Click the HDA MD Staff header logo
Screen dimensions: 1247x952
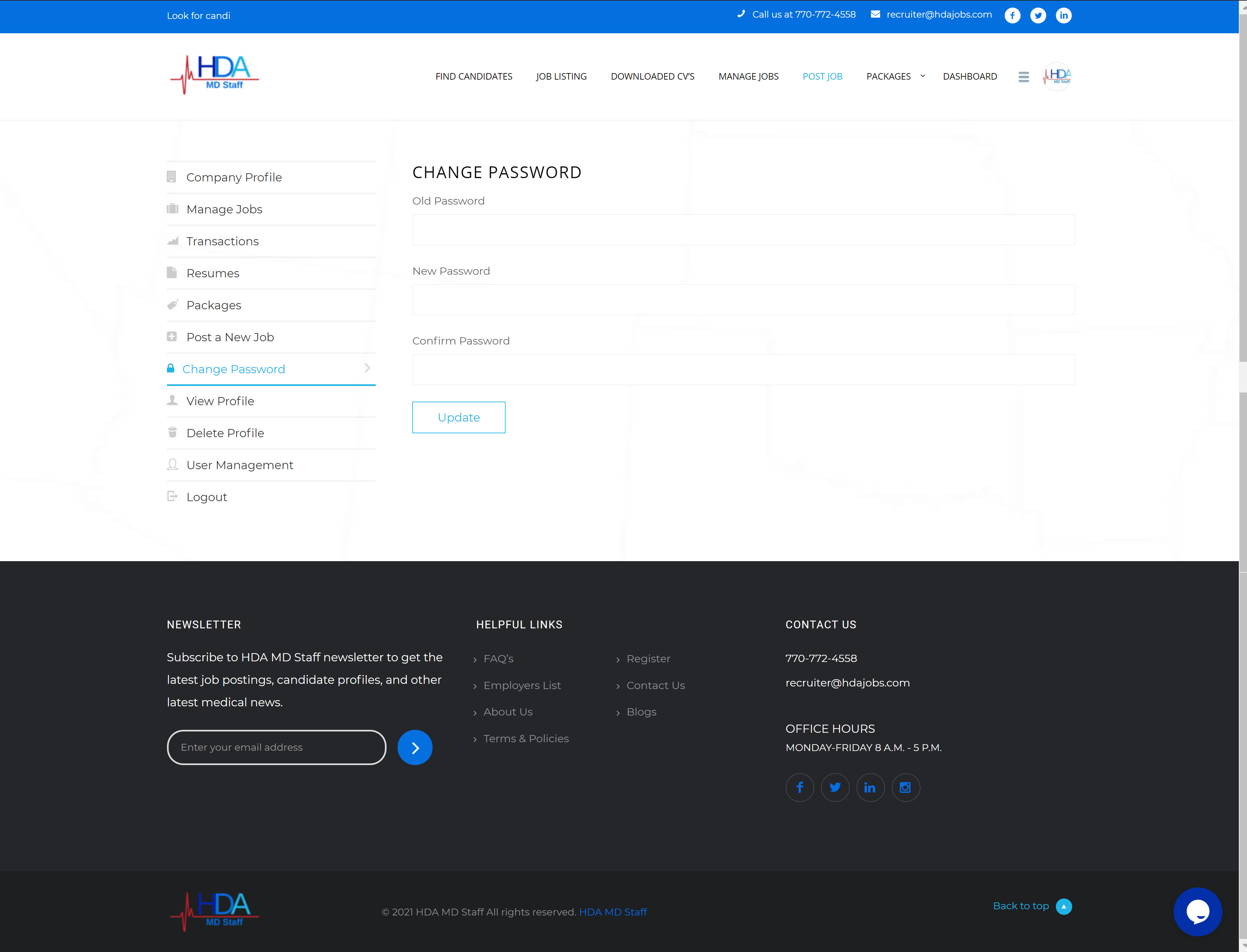[215, 74]
